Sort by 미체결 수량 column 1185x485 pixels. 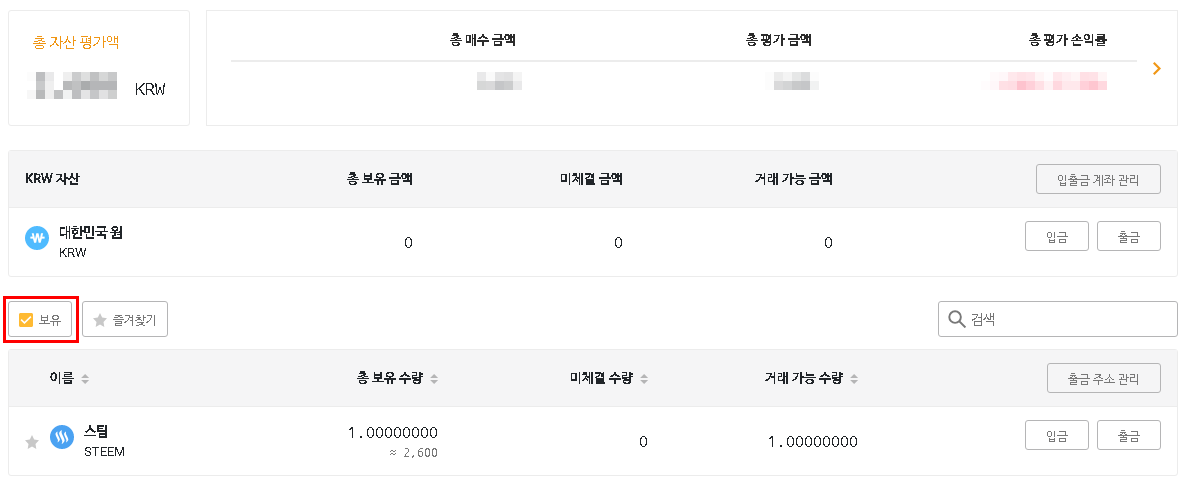click(x=644, y=379)
